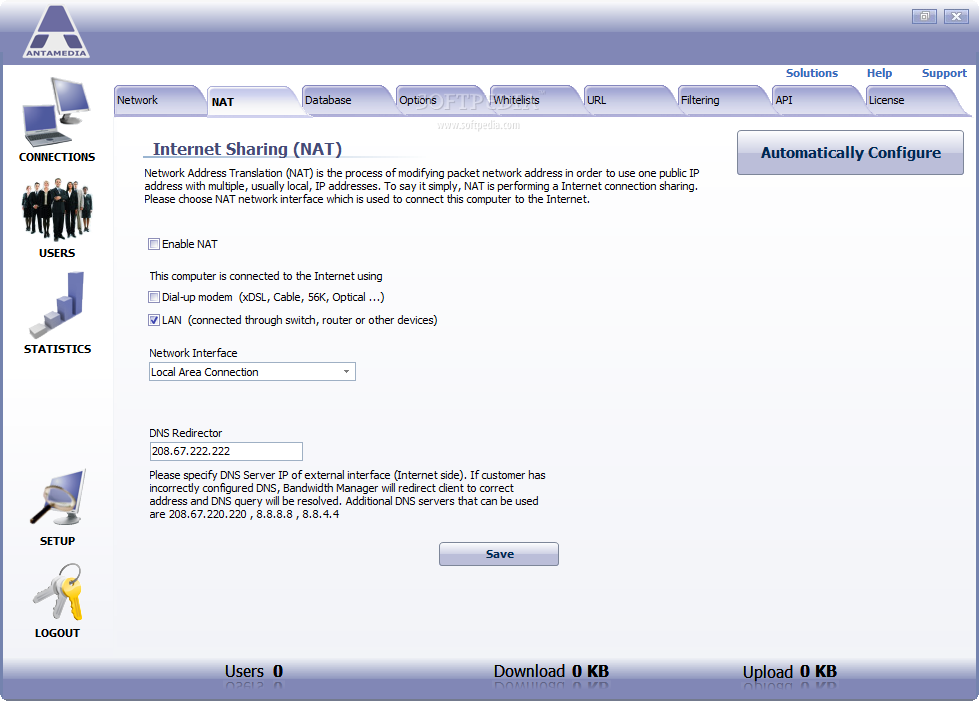Open the Support link
Screen dimensions: 979x701
tap(944, 73)
